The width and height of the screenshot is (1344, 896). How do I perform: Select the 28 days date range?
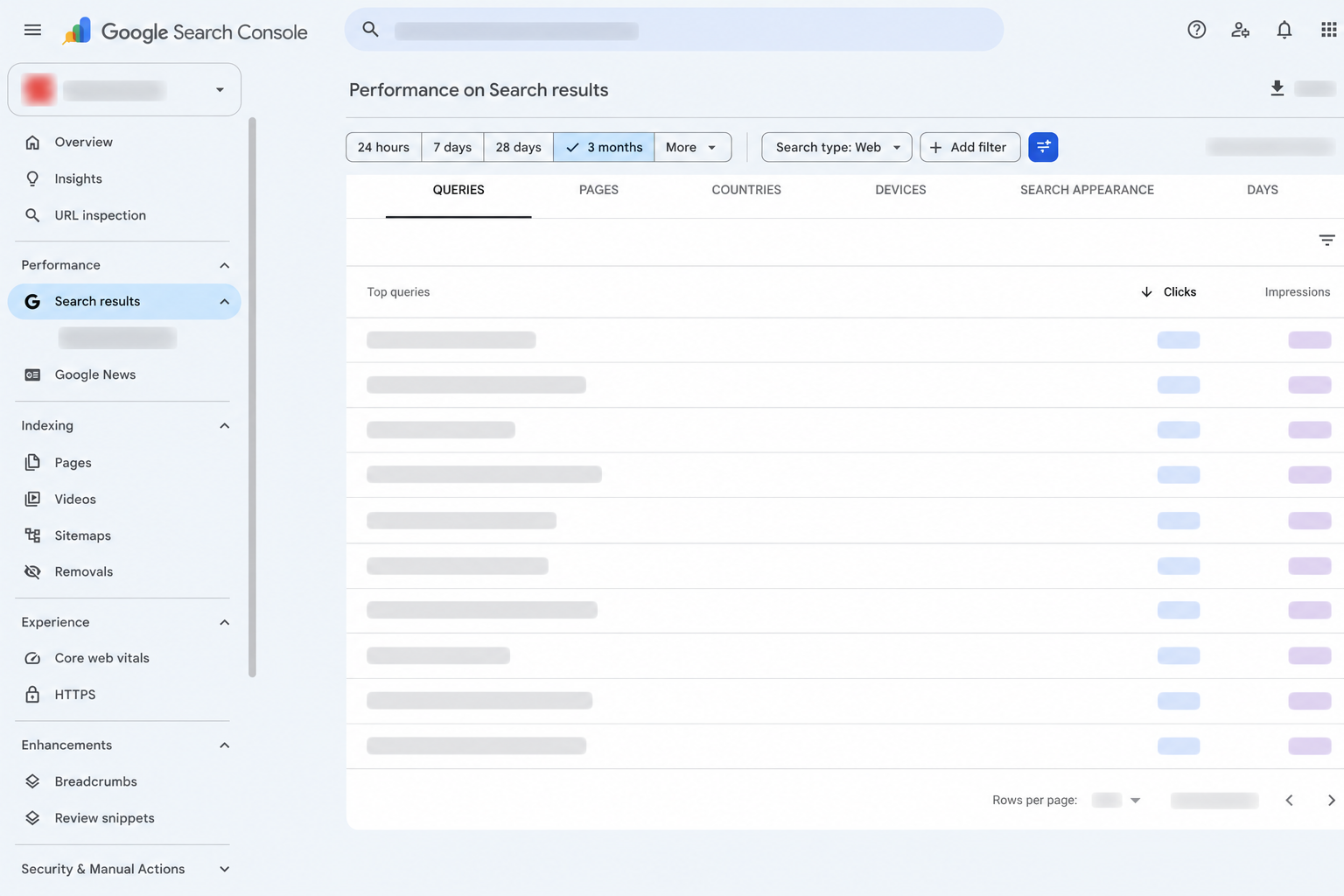coord(518,147)
